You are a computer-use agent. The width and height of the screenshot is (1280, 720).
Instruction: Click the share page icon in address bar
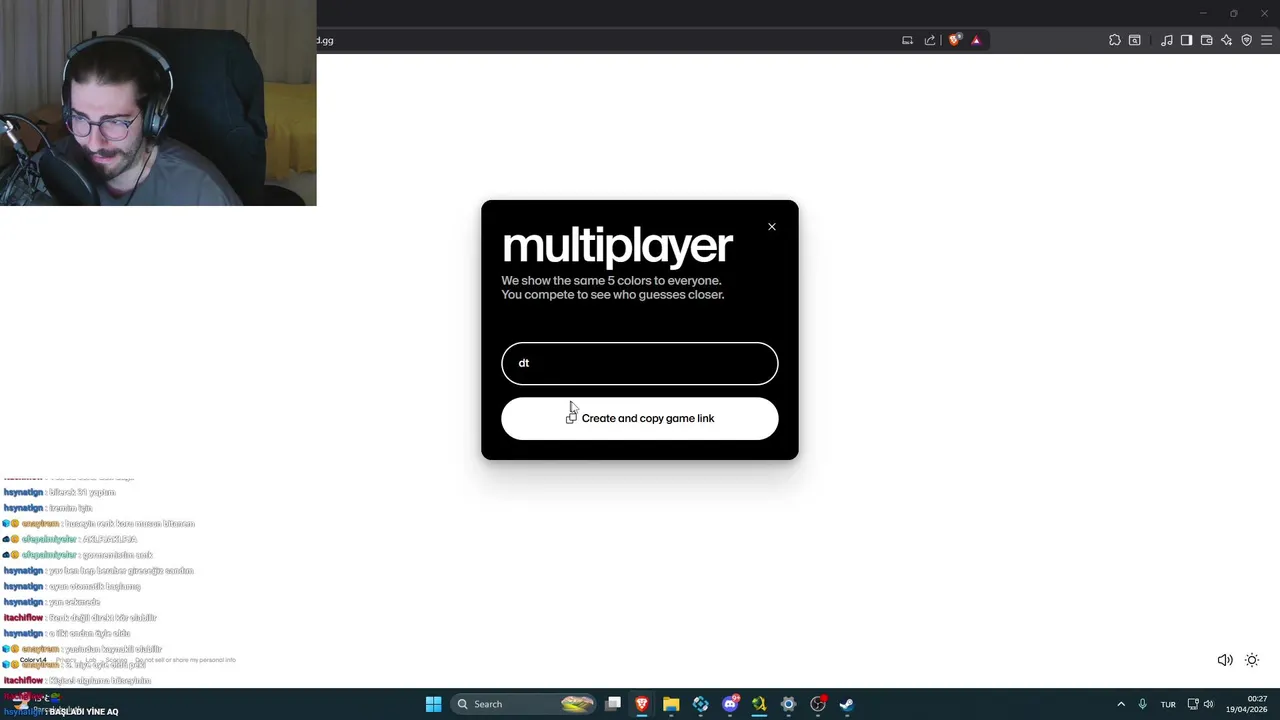(930, 40)
